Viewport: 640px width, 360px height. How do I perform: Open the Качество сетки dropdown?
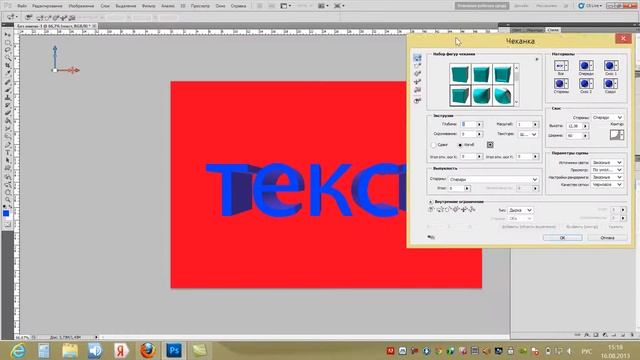[607, 184]
